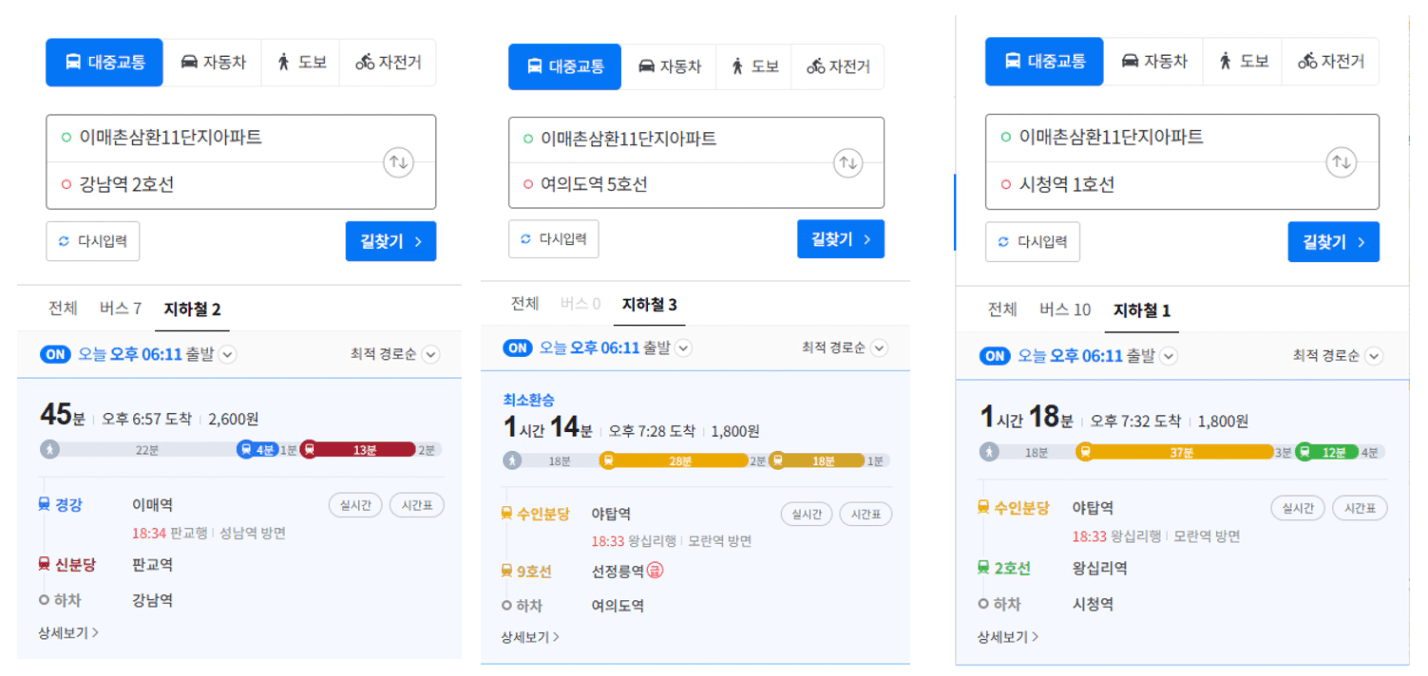This screenshot has width=1428, height=676.
Task: Click dark red 13분 subway segment icon
Action: [309, 450]
